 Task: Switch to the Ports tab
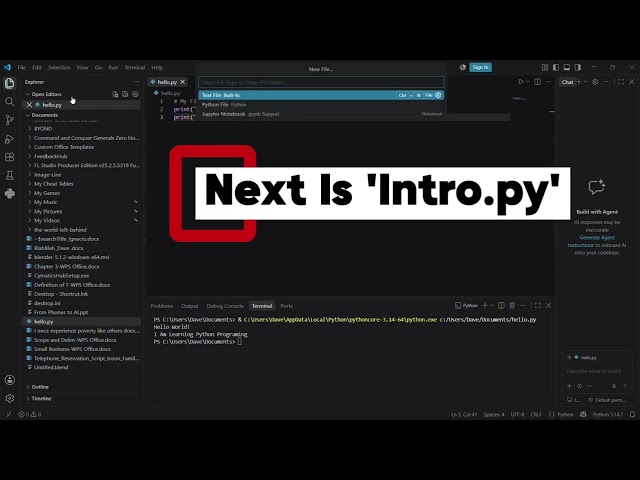(287, 306)
